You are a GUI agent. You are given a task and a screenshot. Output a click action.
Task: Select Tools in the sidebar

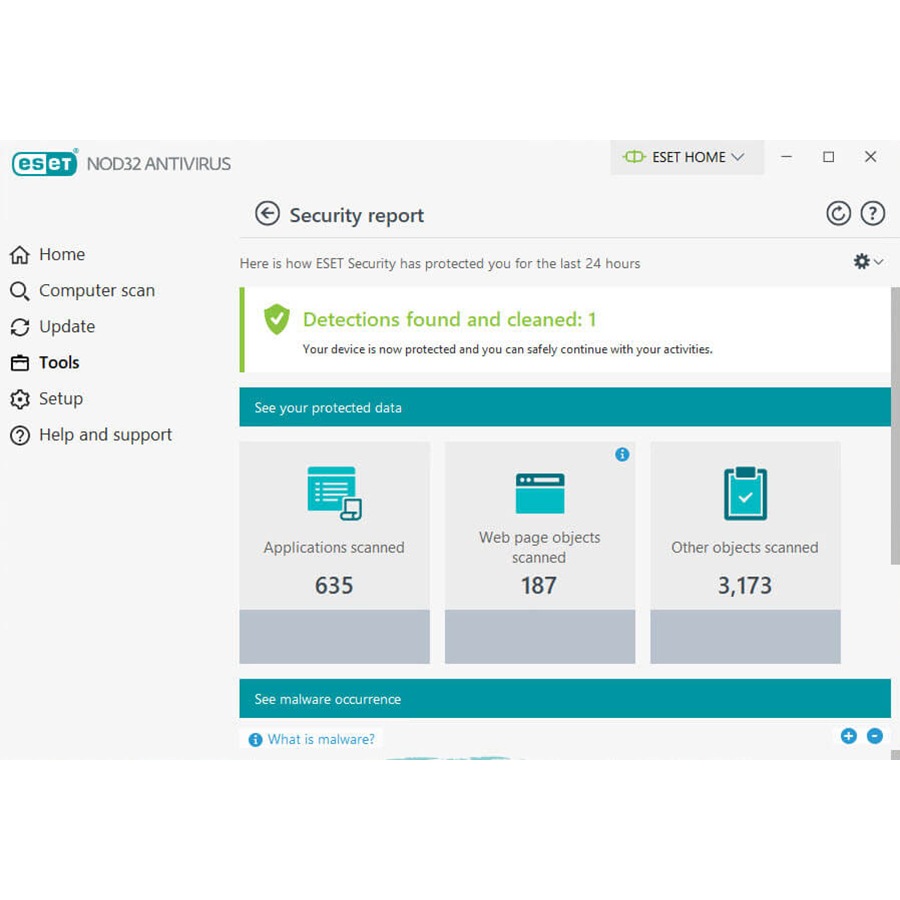pyautogui.click(x=59, y=363)
